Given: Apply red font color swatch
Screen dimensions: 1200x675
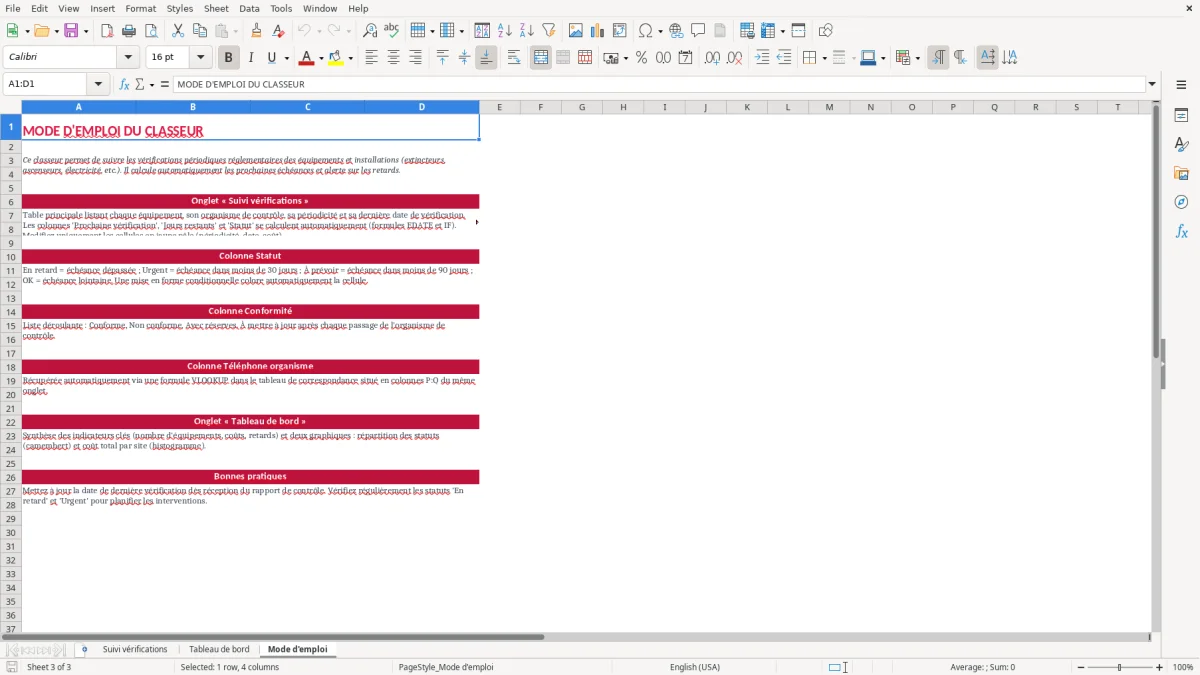Looking at the screenshot, I should tap(307, 58).
